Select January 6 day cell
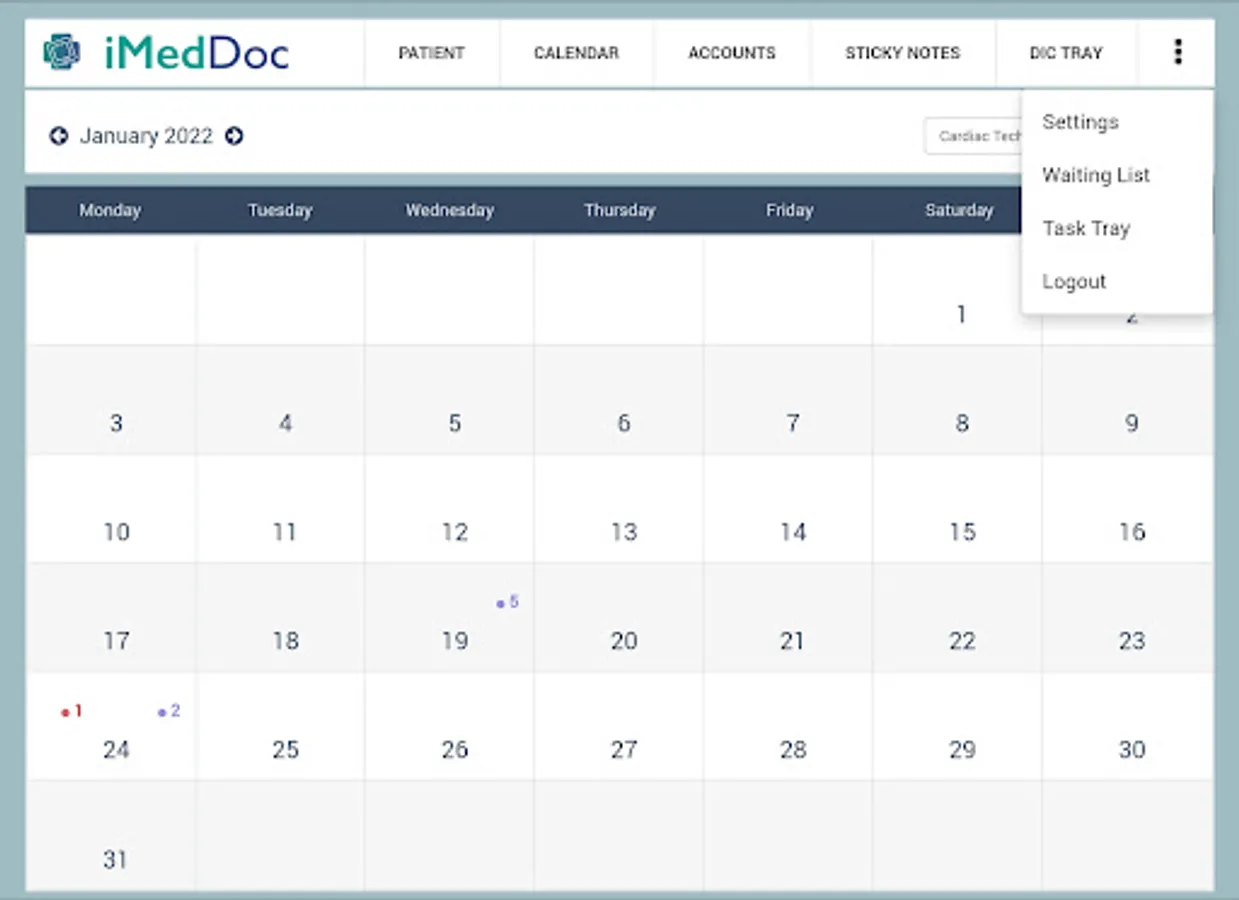Viewport: 1239px width, 900px height. tap(619, 400)
